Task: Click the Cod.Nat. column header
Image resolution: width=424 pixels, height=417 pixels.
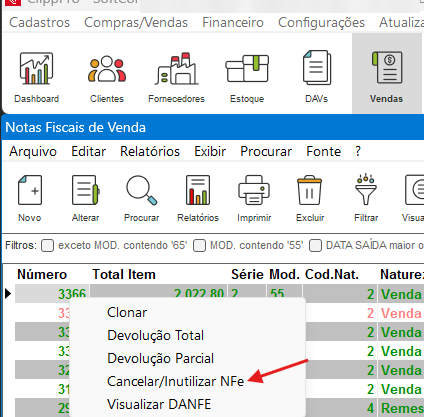Action: click(332, 275)
